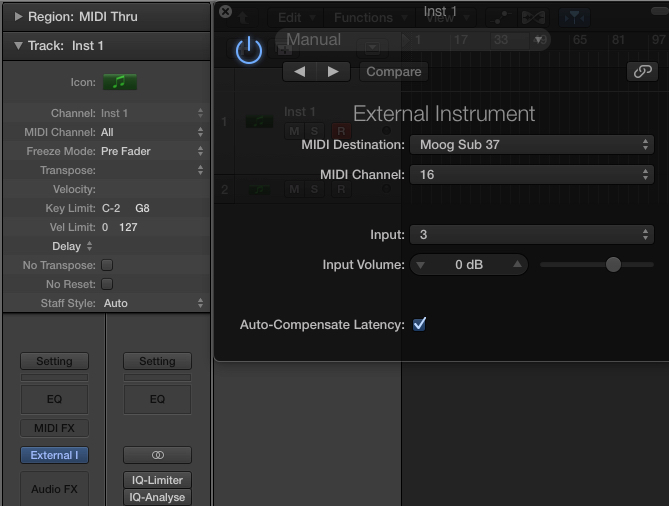
Task: Click the green music note track icon
Action: pos(120,82)
